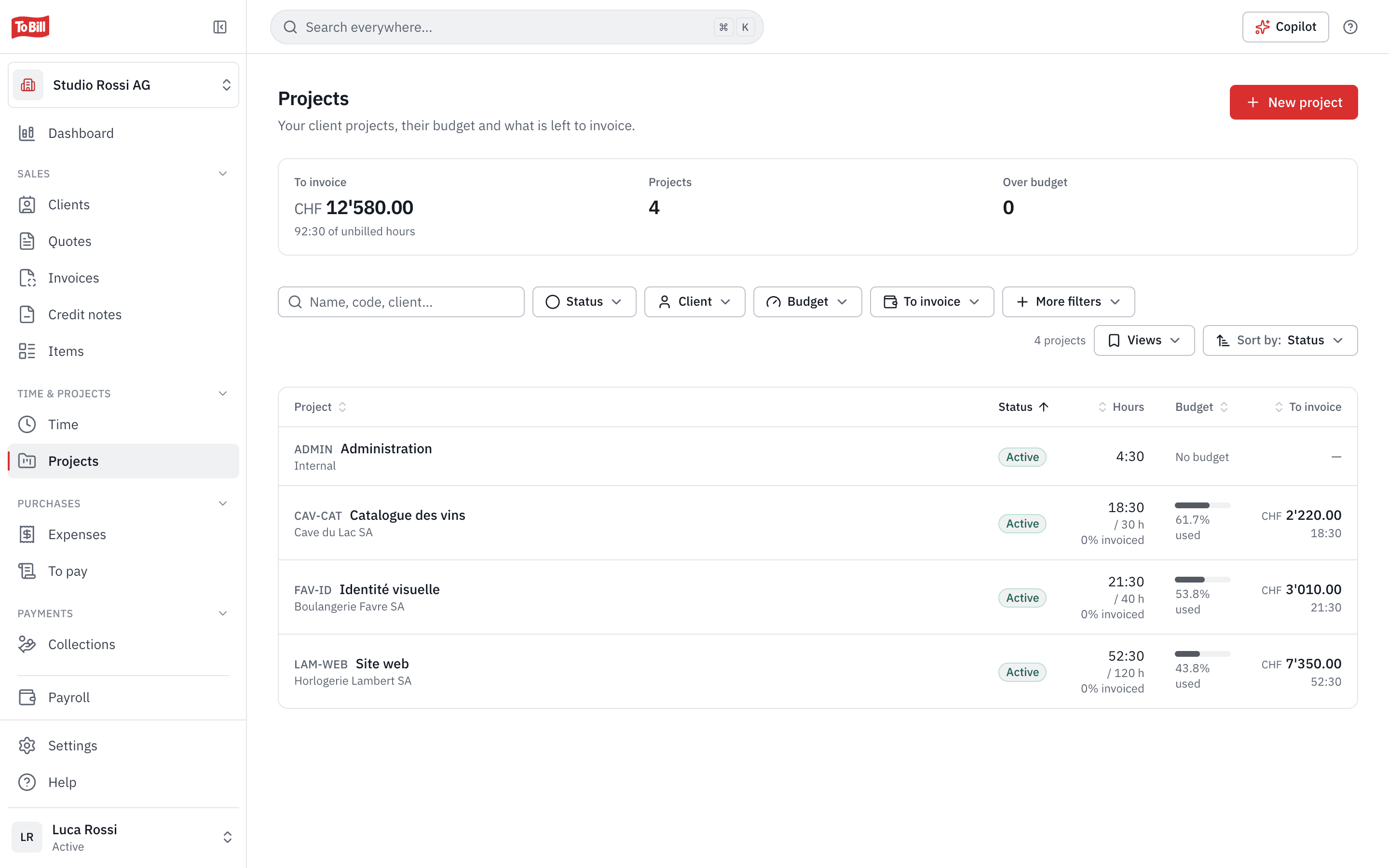Go to Dashboard in sidebar
Image resolution: width=1389 pixels, height=868 pixels.
pyautogui.click(x=123, y=133)
